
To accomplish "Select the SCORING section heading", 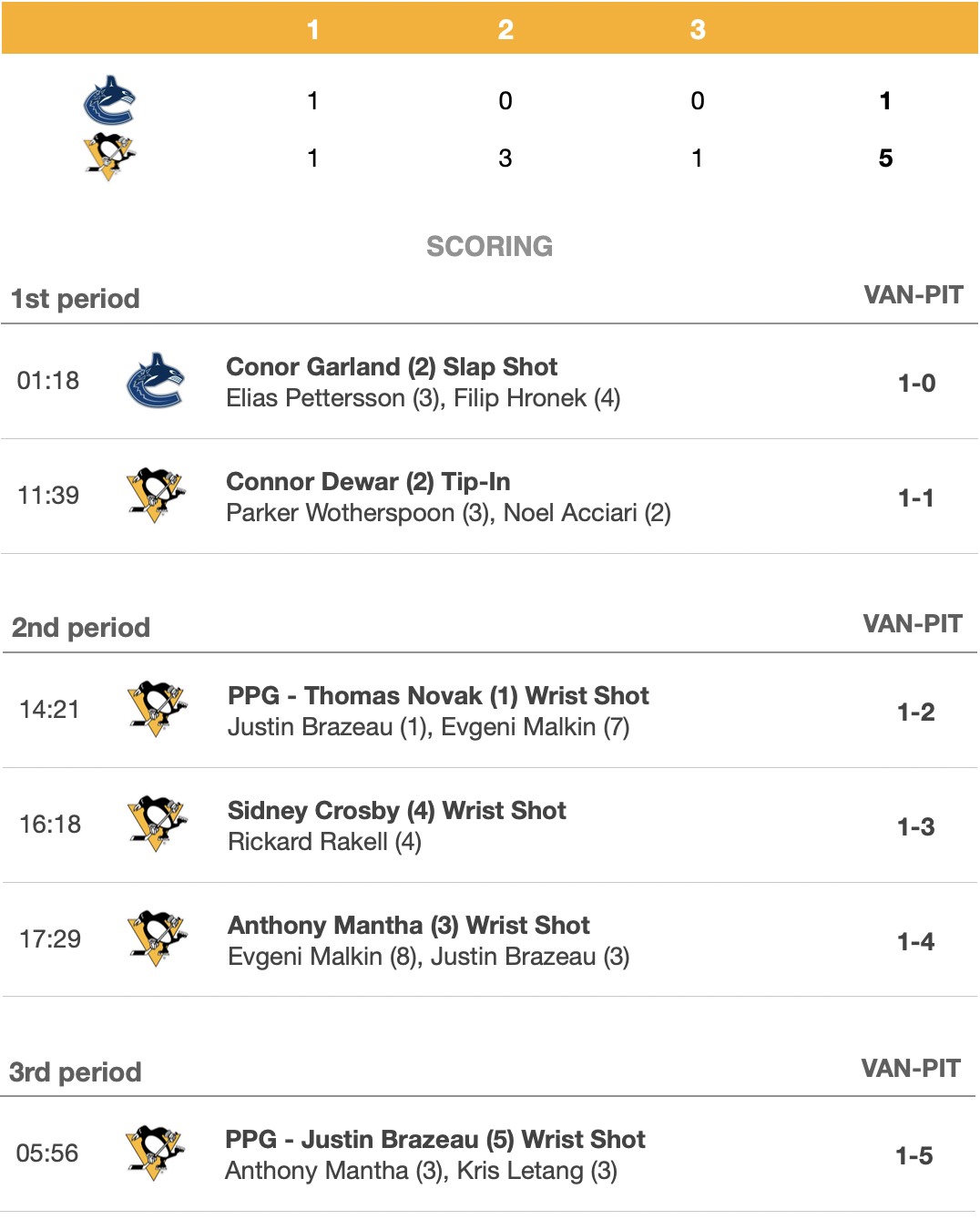I will pos(489,246).
